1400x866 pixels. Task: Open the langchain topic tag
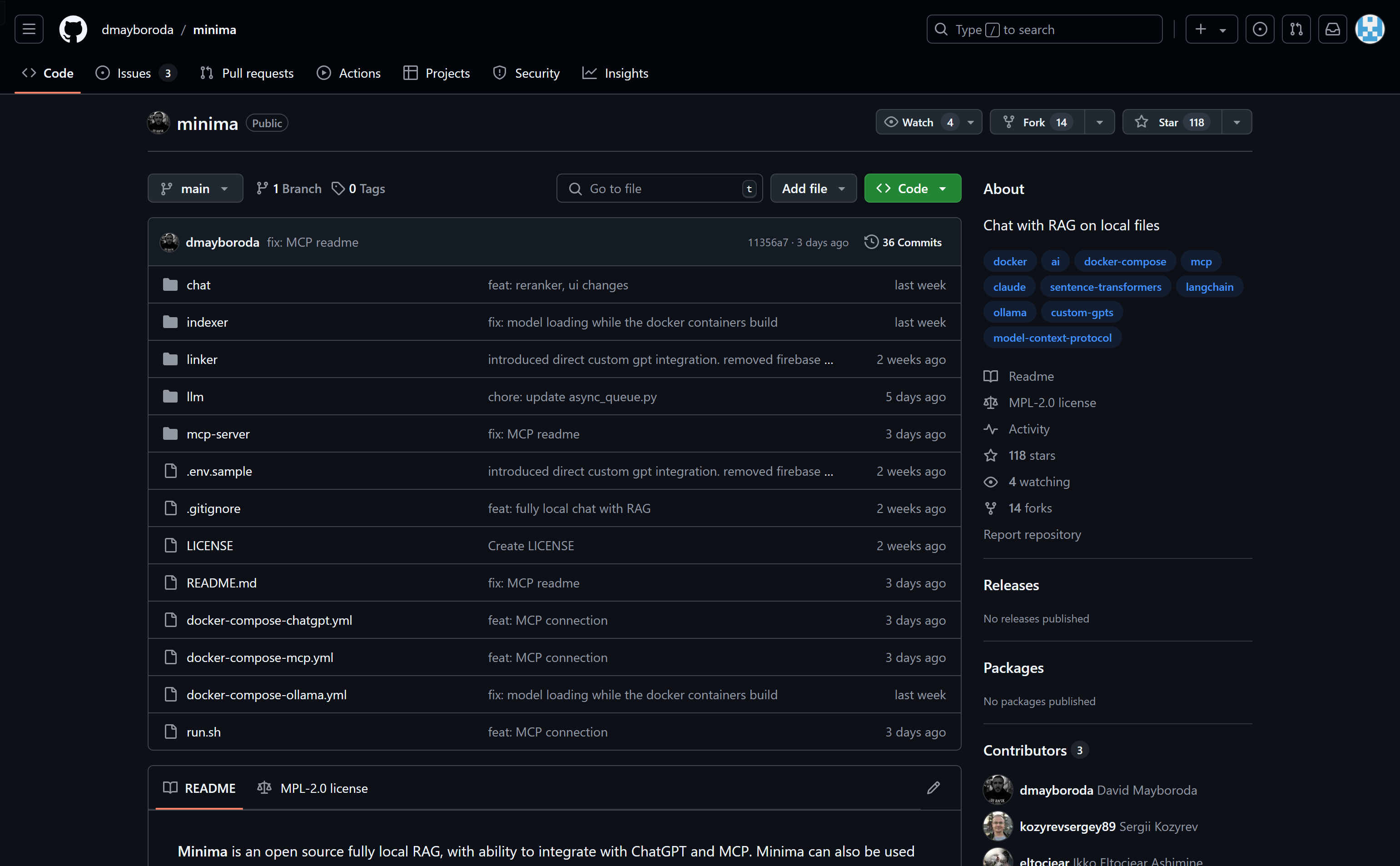[1209, 286]
